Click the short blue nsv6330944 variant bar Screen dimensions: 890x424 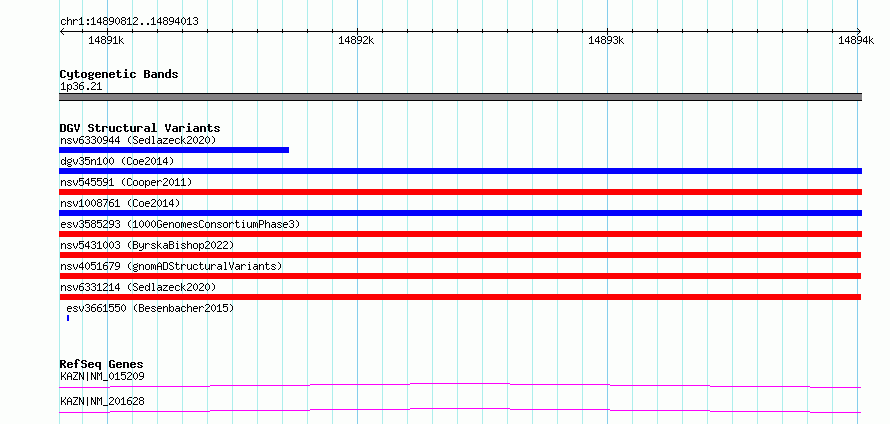174,150
